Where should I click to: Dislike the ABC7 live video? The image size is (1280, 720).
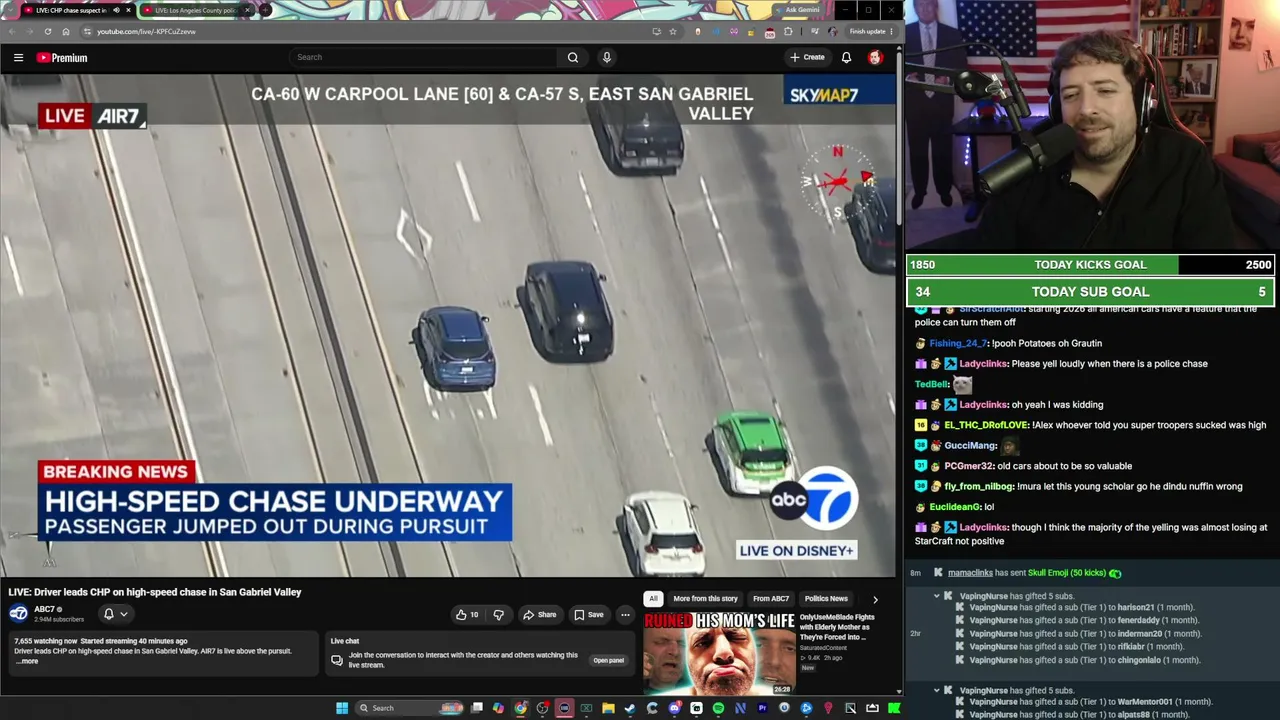pyautogui.click(x=498, y=615)
